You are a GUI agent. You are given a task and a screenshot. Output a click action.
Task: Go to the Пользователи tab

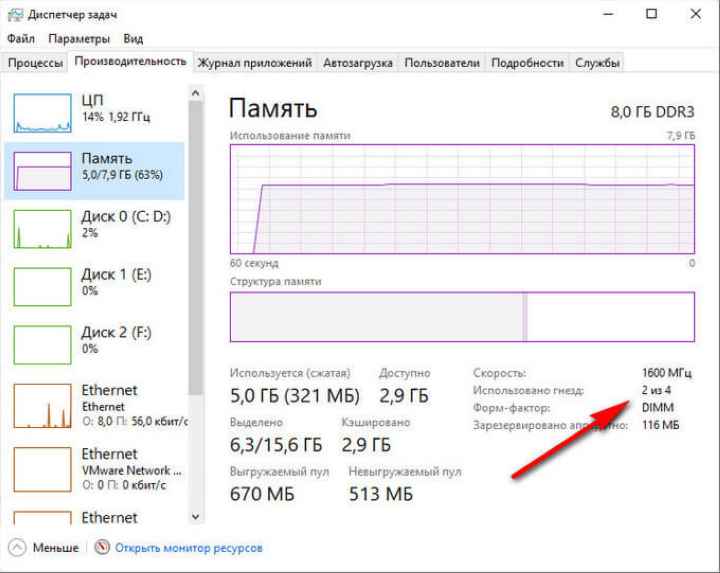coord(442,63)
